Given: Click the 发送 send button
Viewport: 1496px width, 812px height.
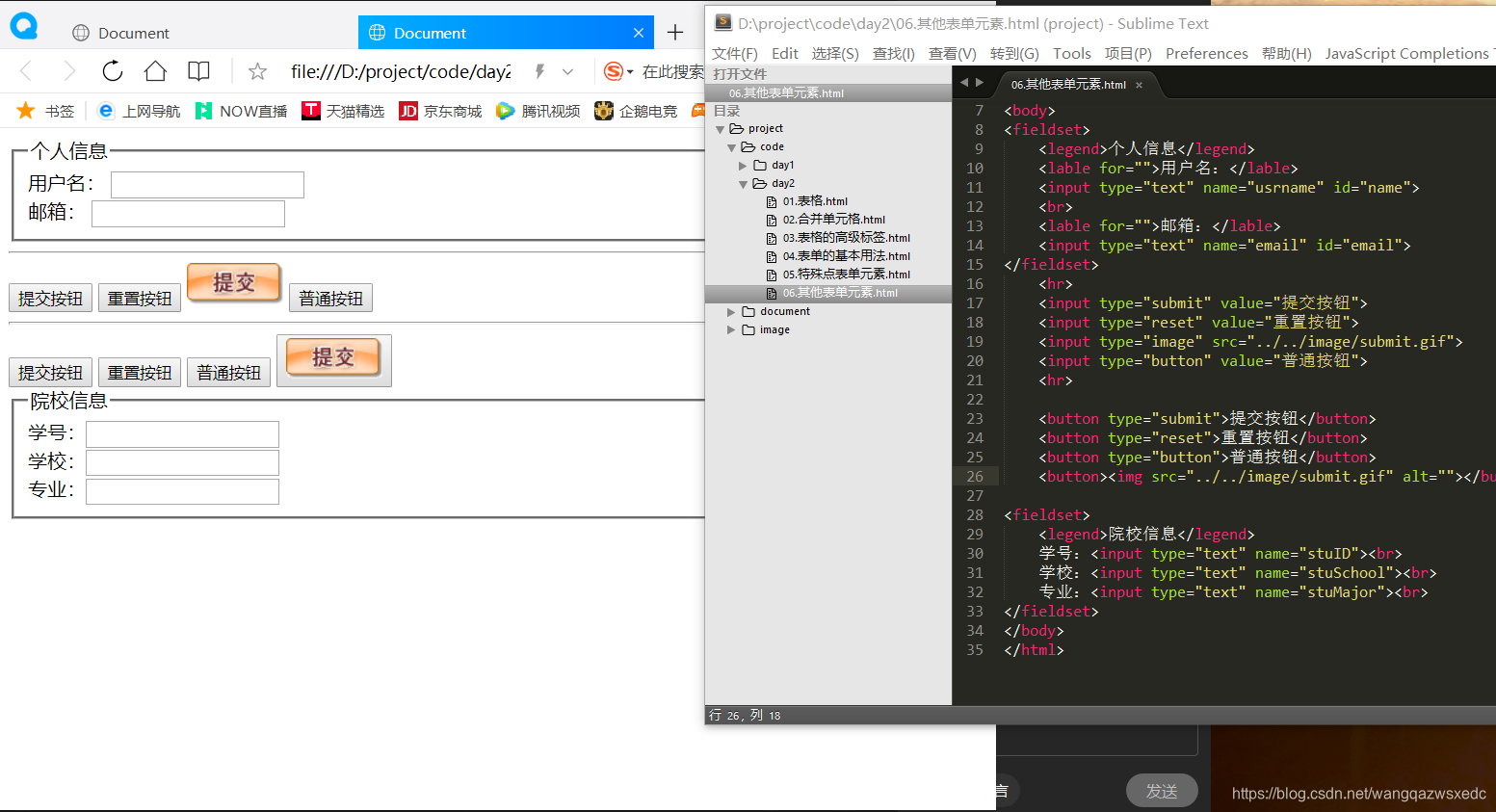Looking at the screenshot, I should 1162,791.
